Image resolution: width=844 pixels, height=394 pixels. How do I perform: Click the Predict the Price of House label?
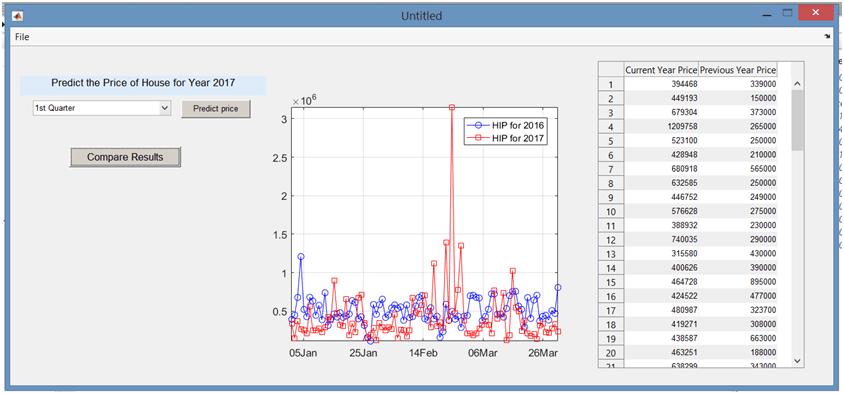coord(143,83)
